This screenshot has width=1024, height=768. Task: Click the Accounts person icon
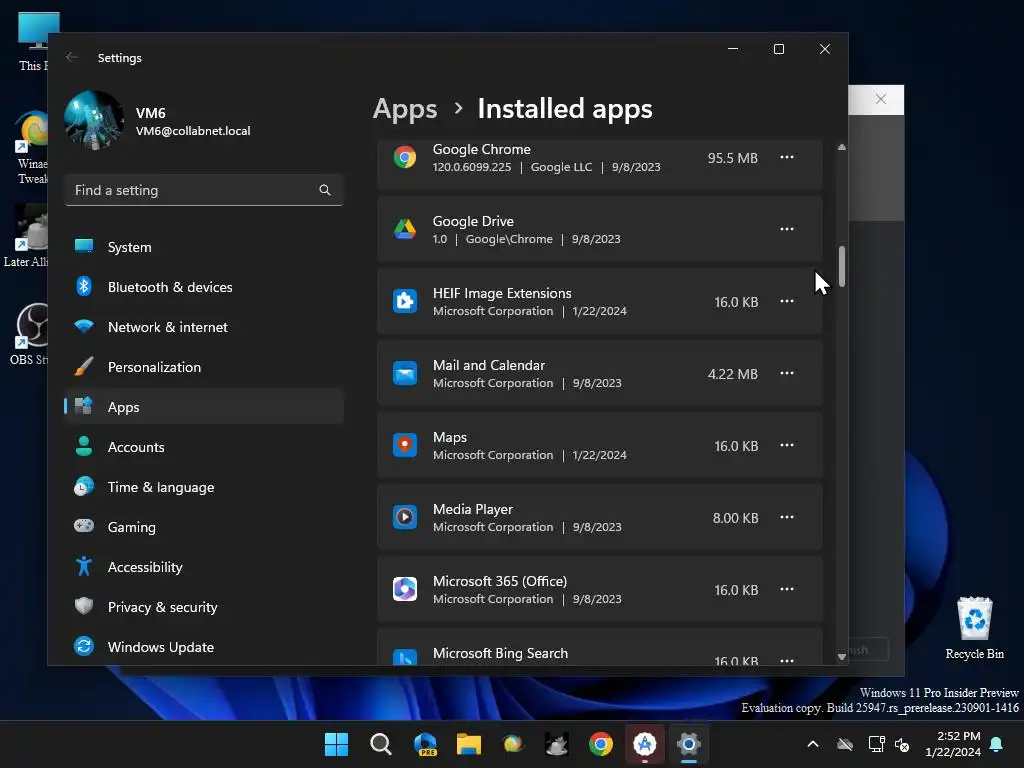(x=84, y=446)
